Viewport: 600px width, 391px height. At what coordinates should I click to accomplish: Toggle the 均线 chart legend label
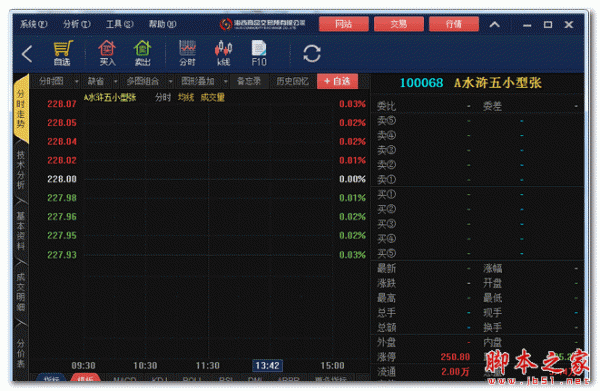click(186, 98)
